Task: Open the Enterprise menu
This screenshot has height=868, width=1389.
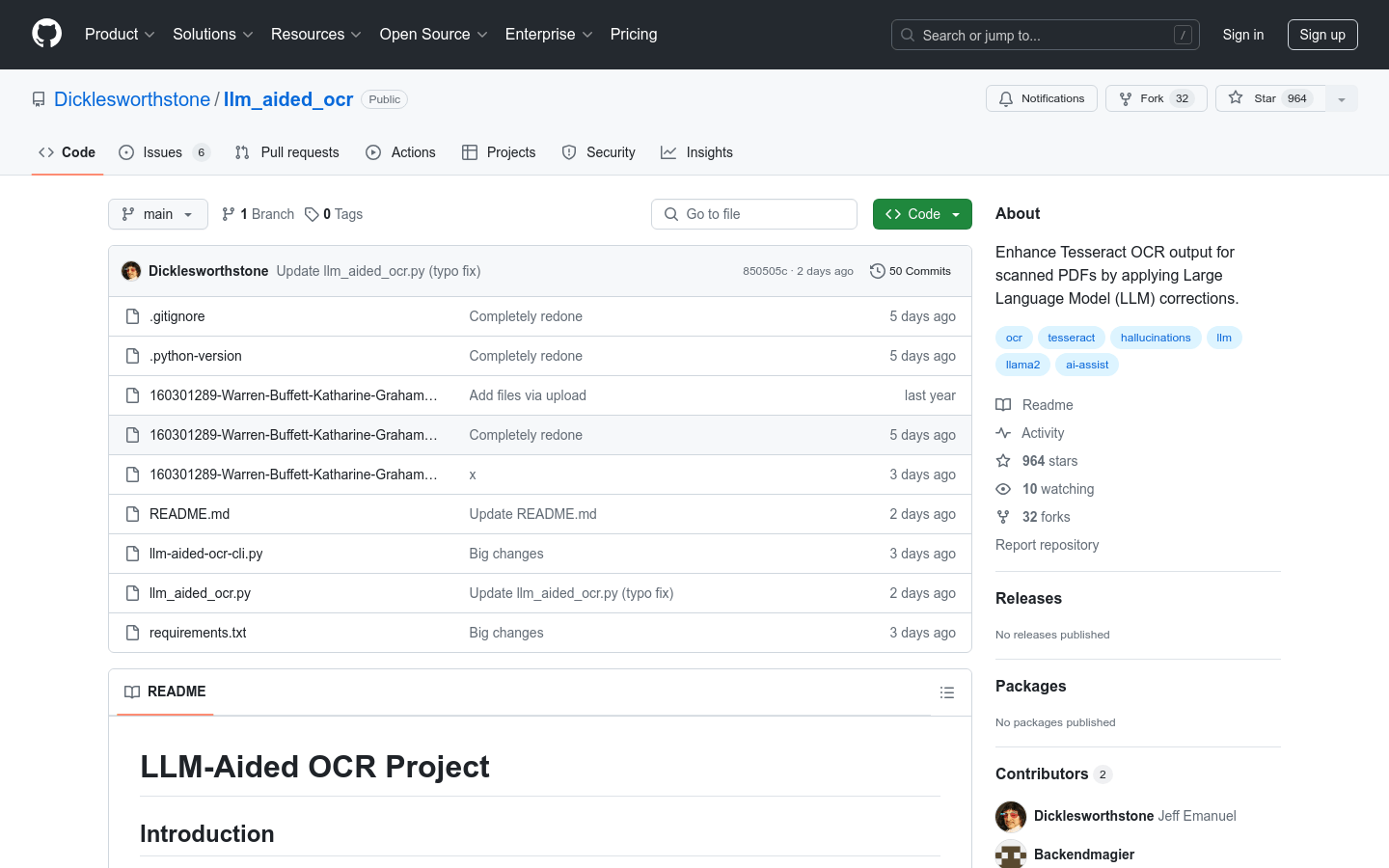Action: 549,35
